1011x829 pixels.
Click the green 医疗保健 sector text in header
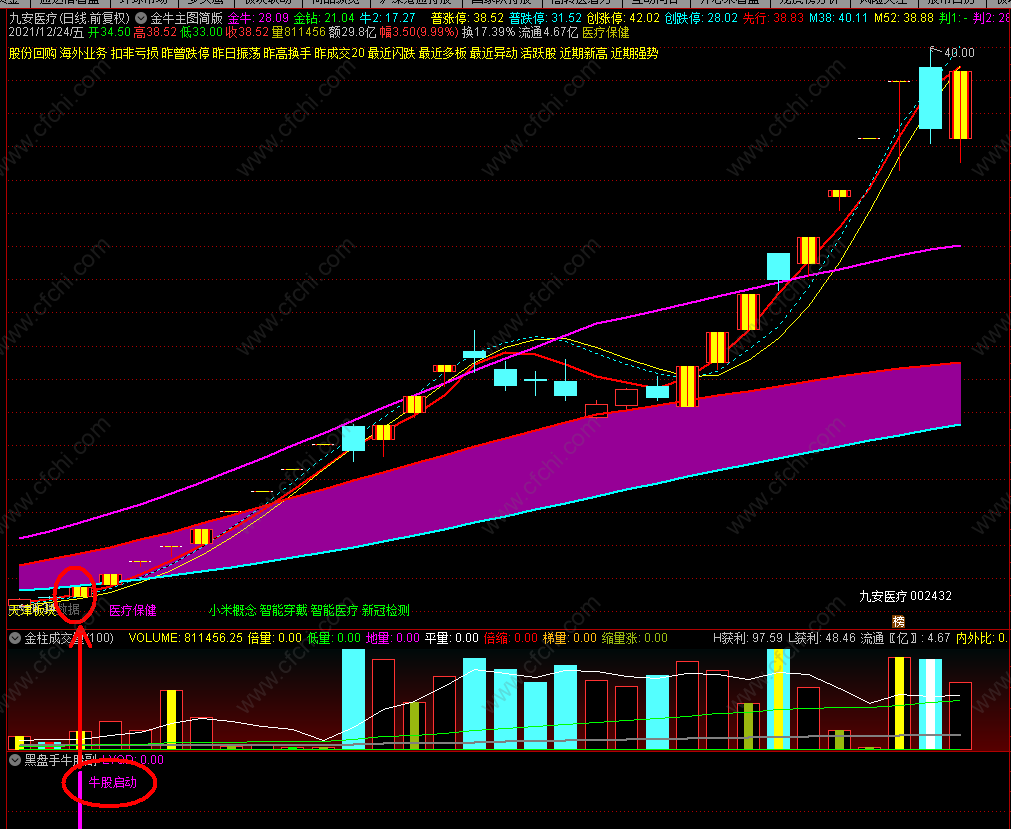[x=606, y=32]
